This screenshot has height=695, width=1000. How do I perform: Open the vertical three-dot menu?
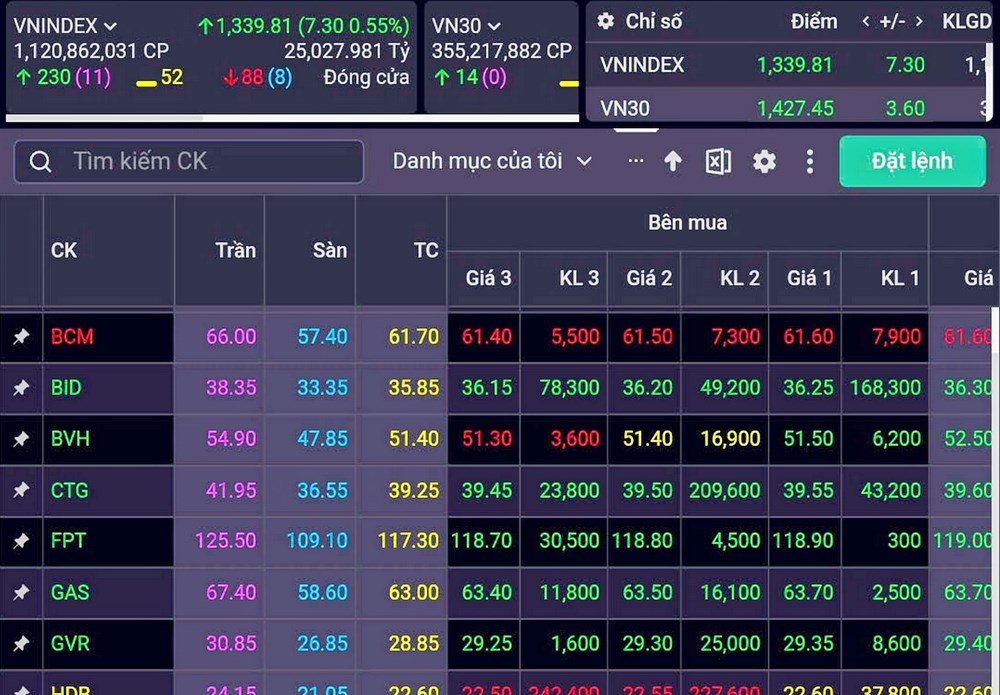[810, 162]
